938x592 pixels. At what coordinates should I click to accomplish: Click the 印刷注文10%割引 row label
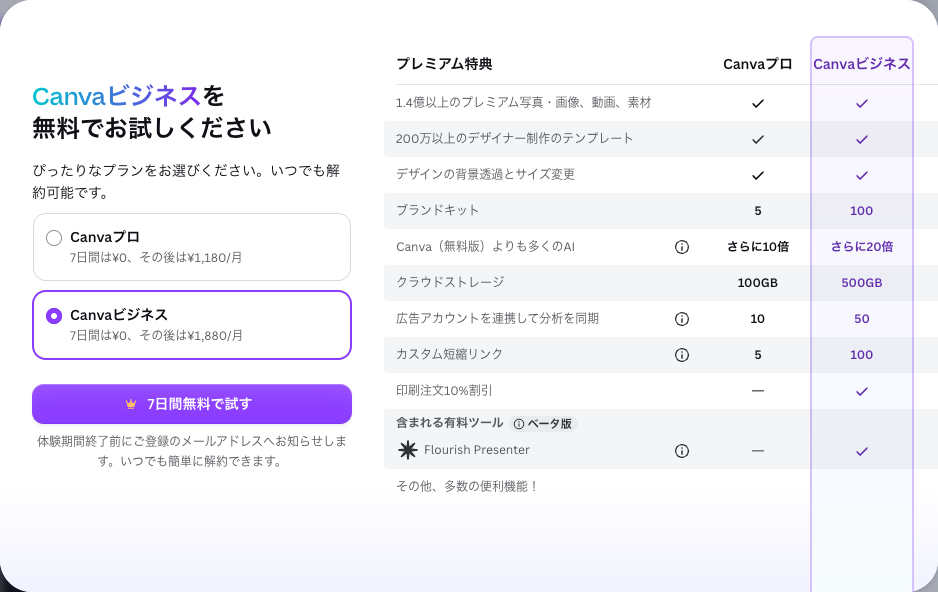[444, 390]
